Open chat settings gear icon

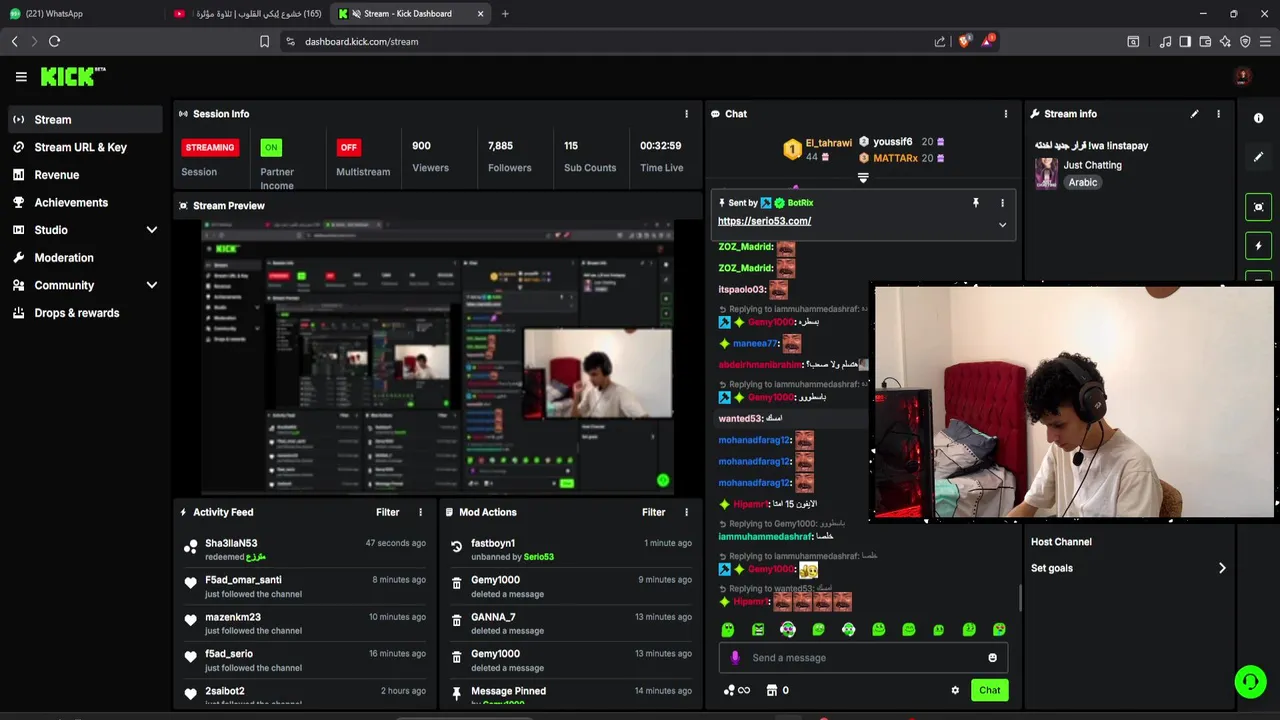[955, 690]
